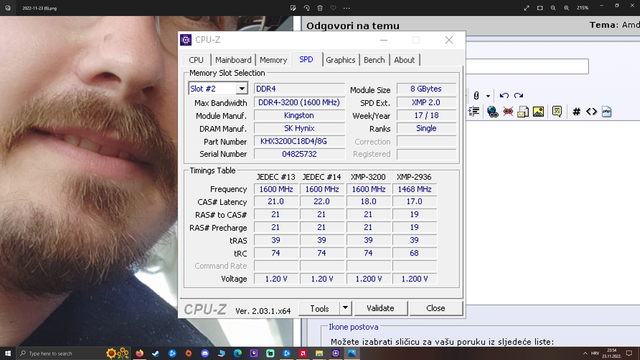Delete the photo using trash icon
This screenshot has width=640, height=360.
[x=320, y=8]
